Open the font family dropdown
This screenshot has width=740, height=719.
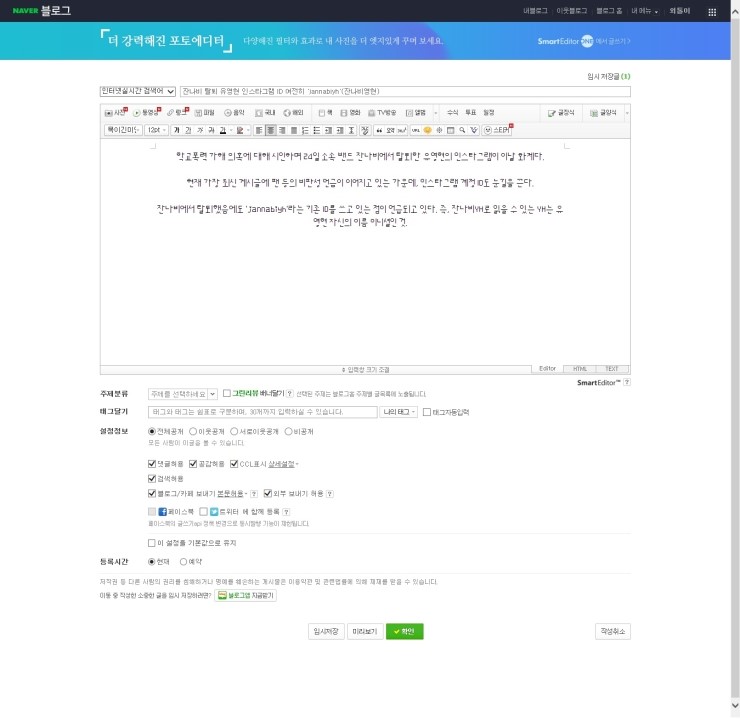pos(123,130)
